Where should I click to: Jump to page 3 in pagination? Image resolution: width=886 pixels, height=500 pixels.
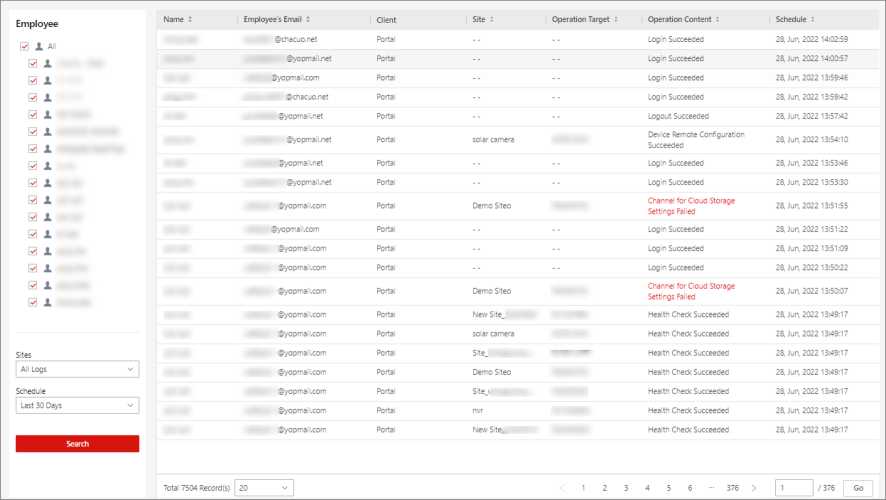(626, 488)
